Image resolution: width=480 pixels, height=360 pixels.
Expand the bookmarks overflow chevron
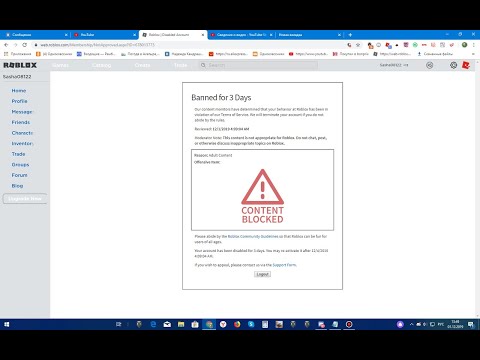pyautogui.click(x=473, y=54)
